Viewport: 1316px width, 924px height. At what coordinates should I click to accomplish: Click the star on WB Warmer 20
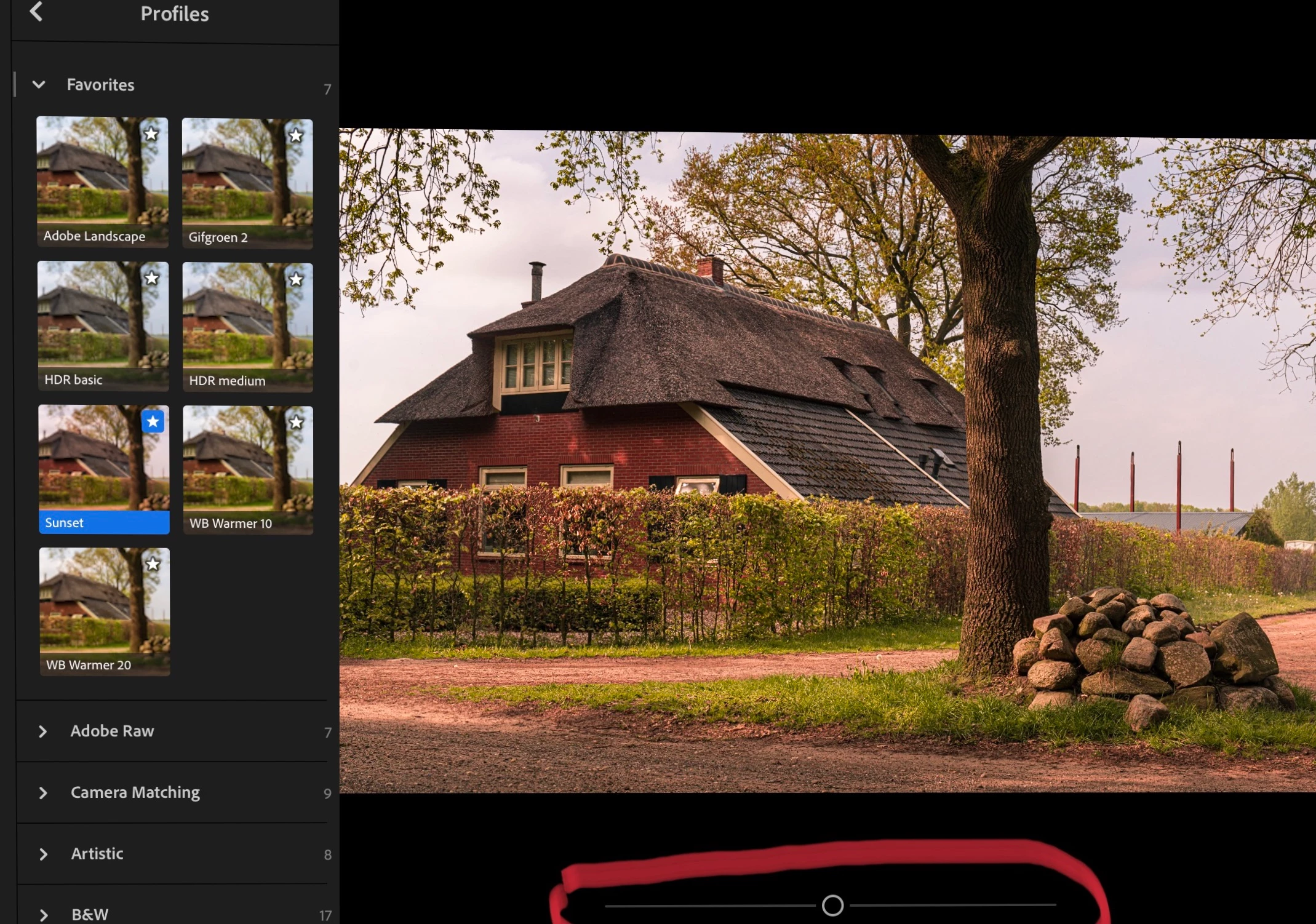[153, 564]
